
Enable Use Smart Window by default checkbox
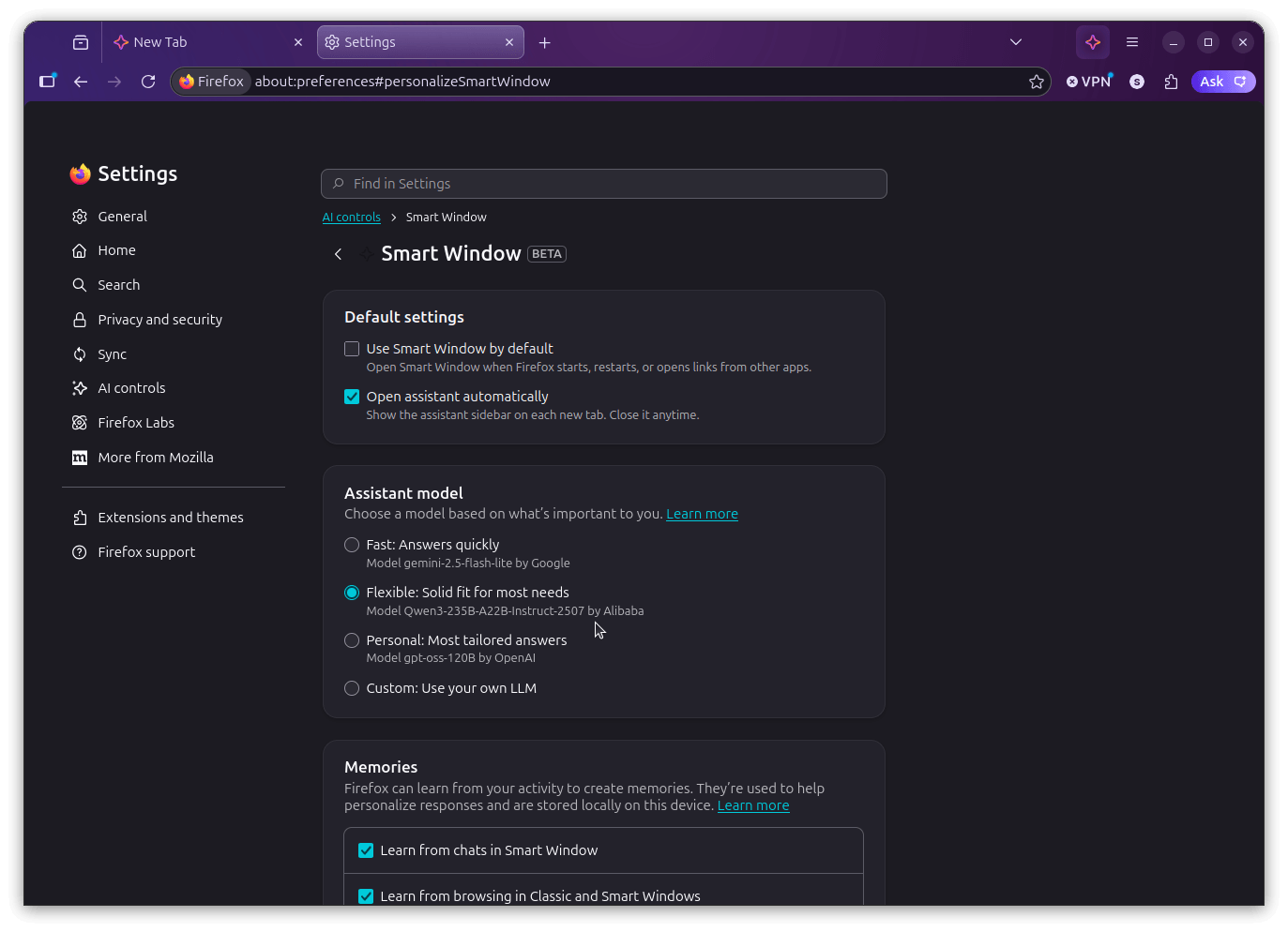352,349
